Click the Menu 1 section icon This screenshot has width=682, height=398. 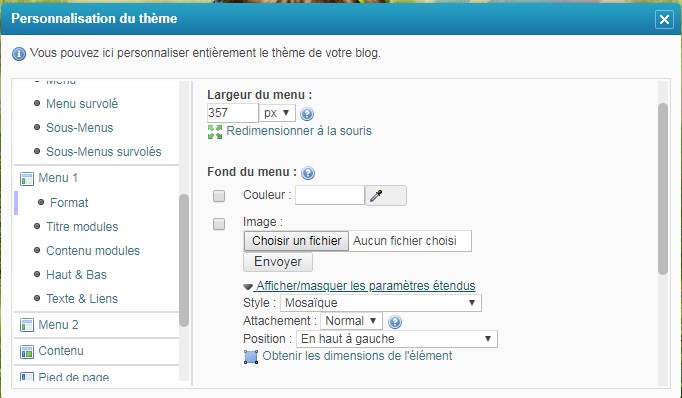pyautogui.click(x=27, y=178)
